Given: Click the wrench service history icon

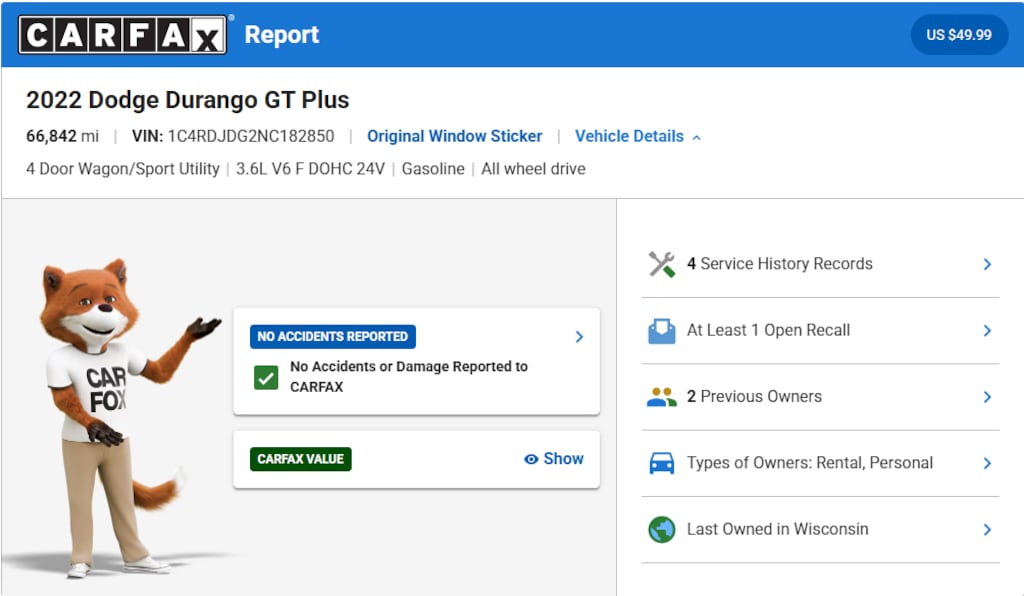Looking at the screenshot, I should click(662, 264).
